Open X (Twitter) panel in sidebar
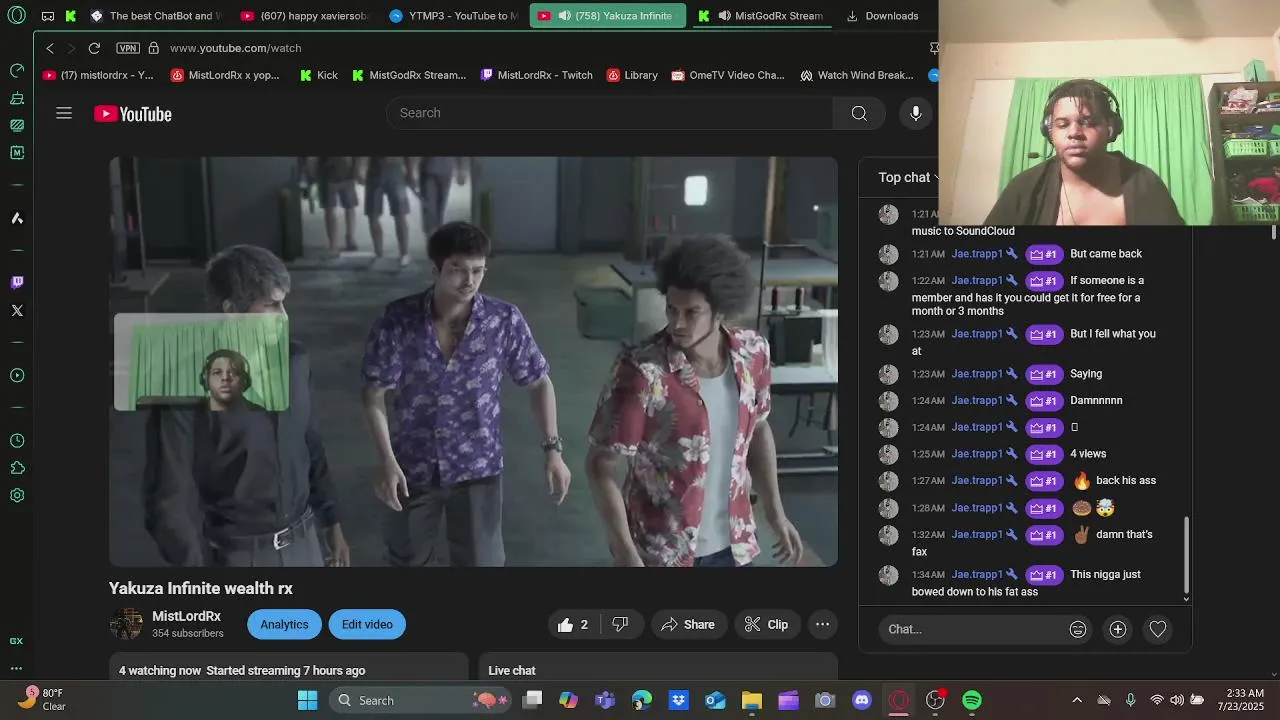The width and height of the screenshot is (1280, 720). click(x=17, y=311)
